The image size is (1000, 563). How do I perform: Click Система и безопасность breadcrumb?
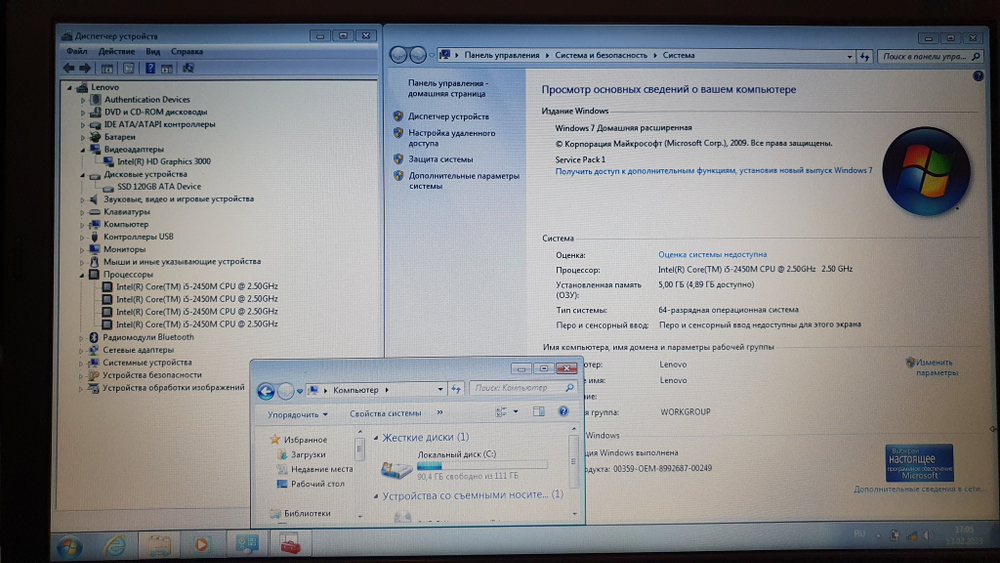click(x=601, y=55)
